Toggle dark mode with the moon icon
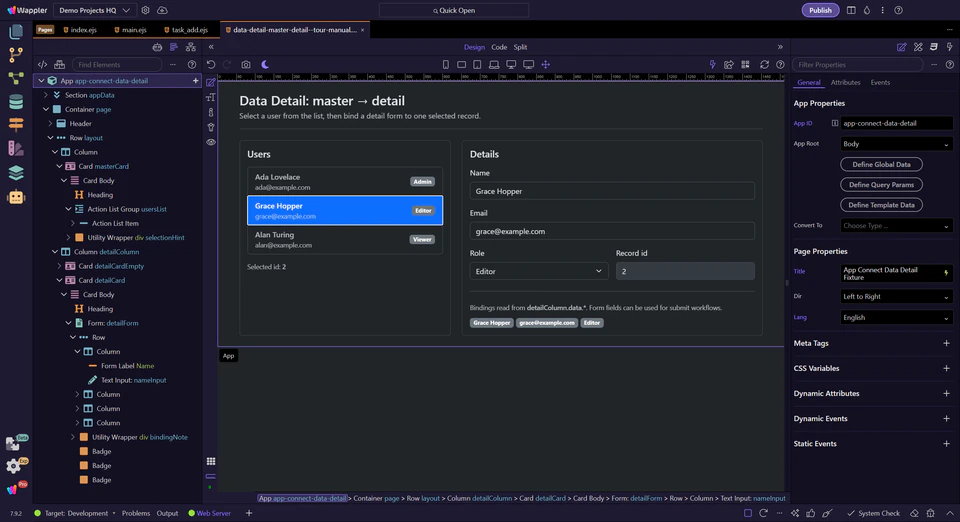 click(x=265, y=64)
